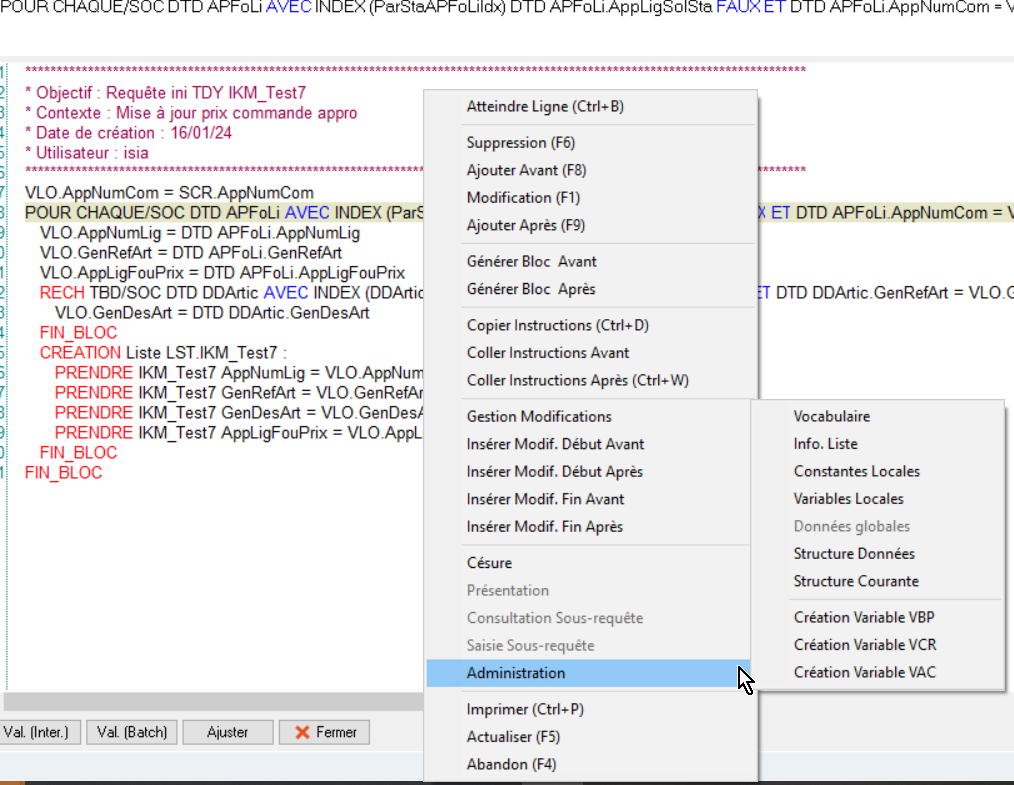The height and width of the screenshot is (785, 1014).
Task: Choose Suppression (F6) menu entry
Action: coord(520,143)
